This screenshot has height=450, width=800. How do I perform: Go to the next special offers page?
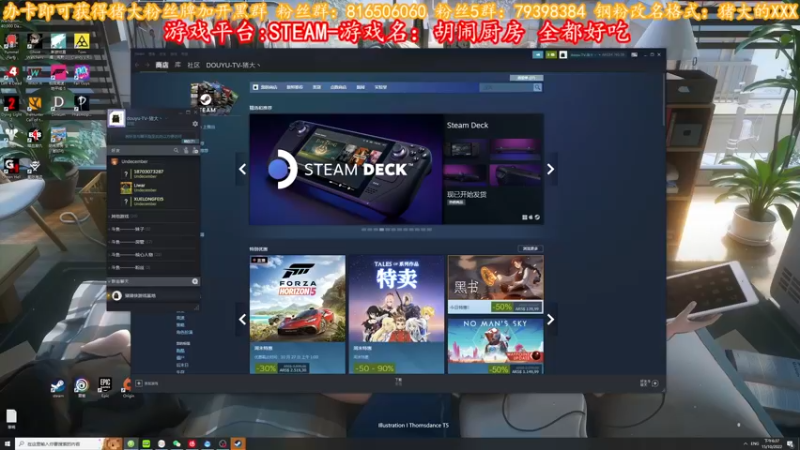(x=550, y=319)
